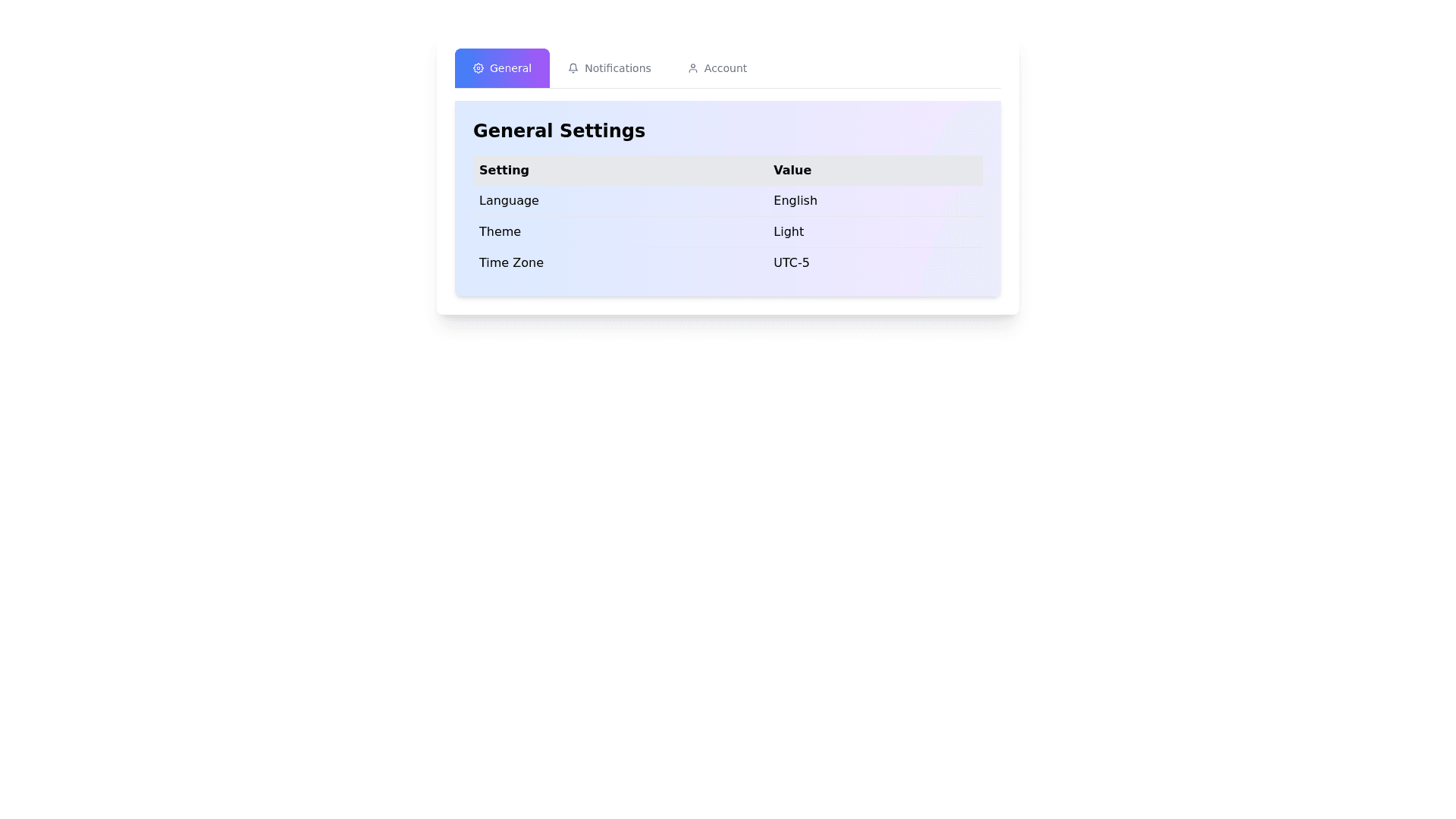The height and width of the screenshot is (819, 1456).
Task: Select the Time Zone setting name
Action: point(511,263)
